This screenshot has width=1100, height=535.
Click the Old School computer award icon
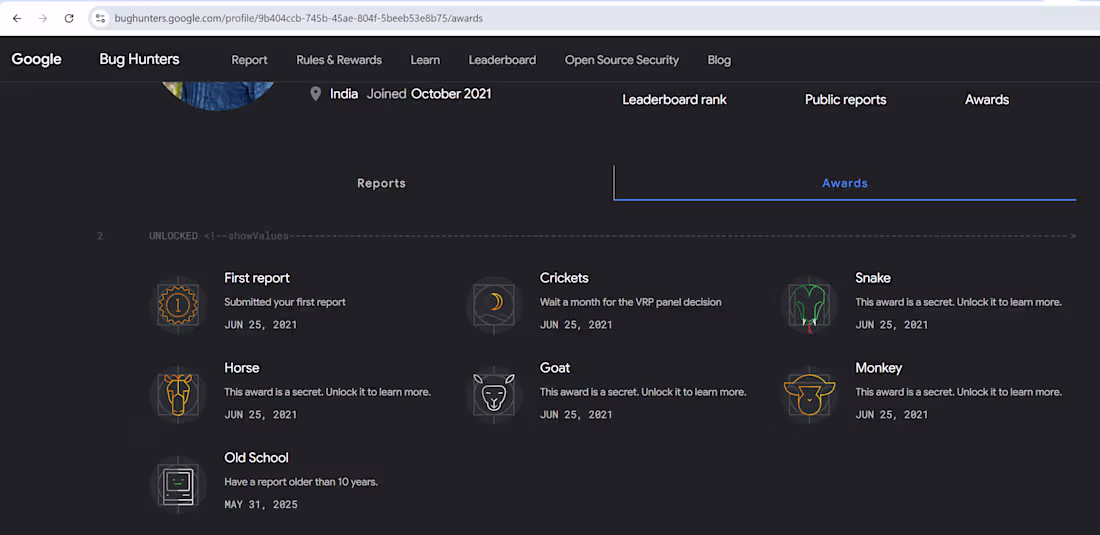tap(178, 484)
